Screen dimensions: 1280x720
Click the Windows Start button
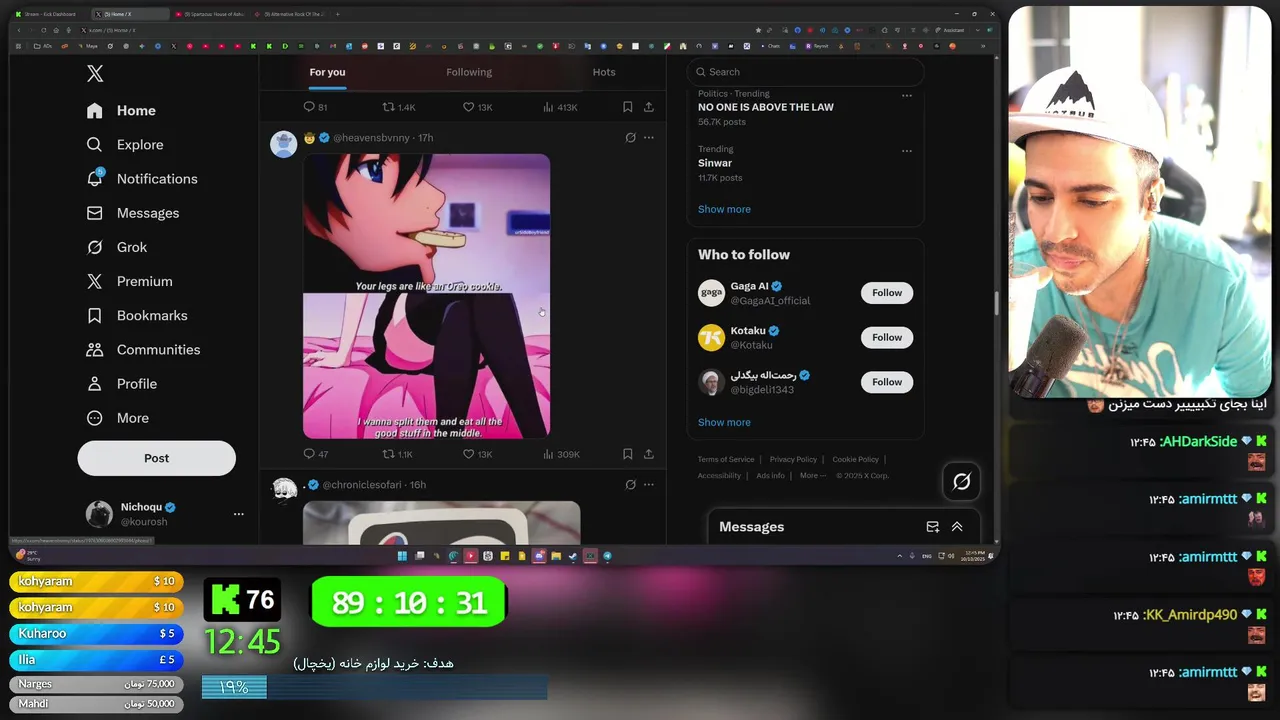(402, 556)
